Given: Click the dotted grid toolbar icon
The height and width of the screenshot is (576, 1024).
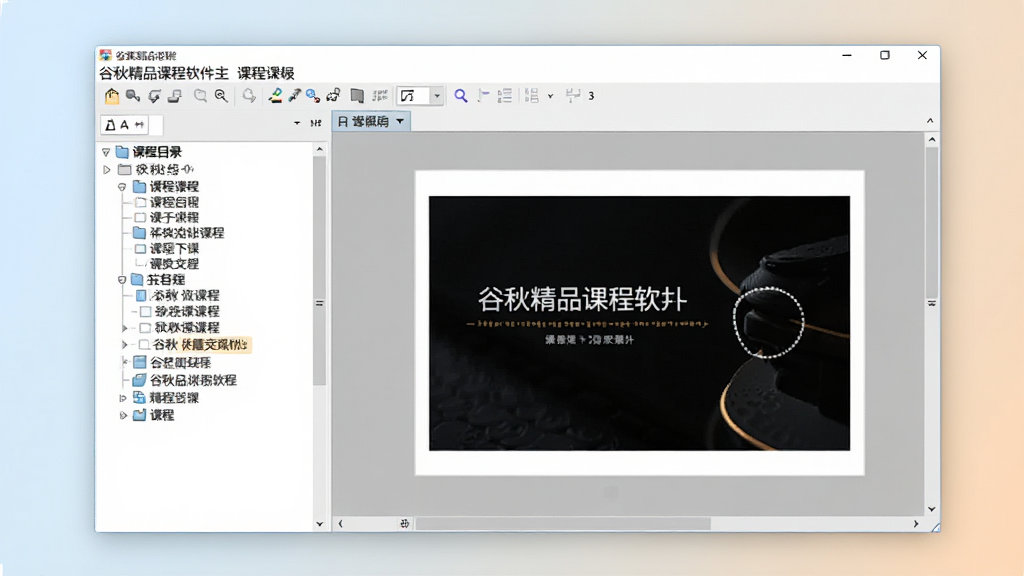Looking at the screenshot, I should (x=380, y=96).
